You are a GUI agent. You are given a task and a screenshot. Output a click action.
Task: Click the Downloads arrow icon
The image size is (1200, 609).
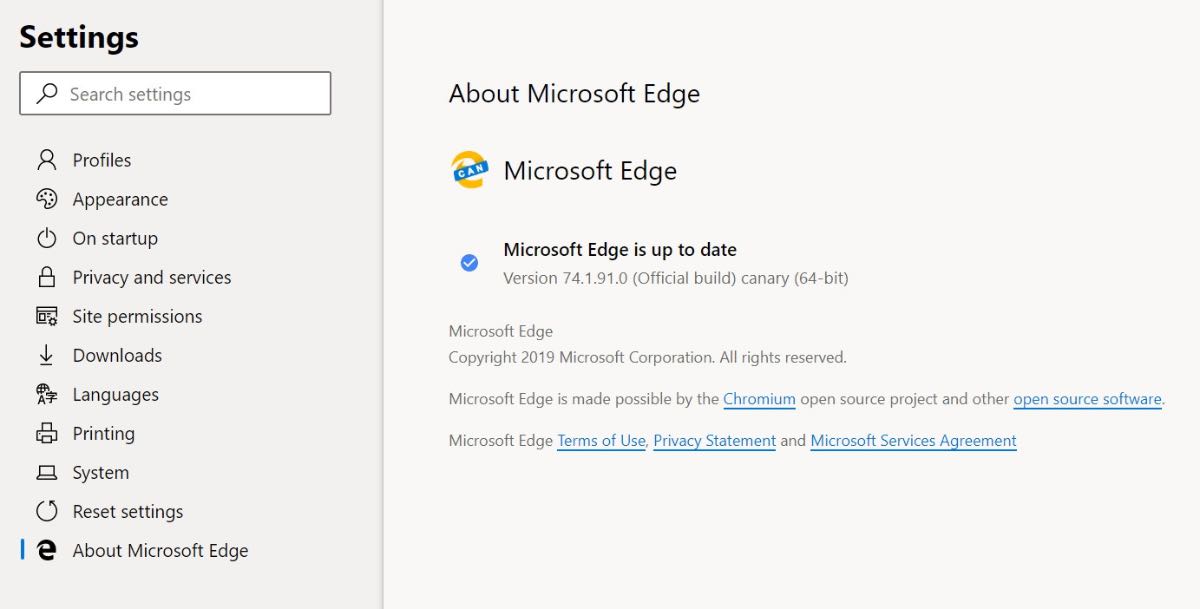pos(46,355)
